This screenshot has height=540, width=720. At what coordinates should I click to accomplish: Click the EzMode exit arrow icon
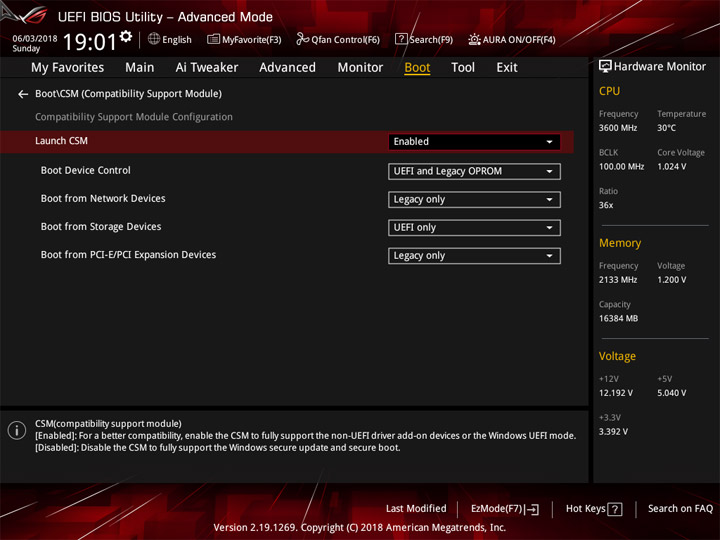click(532, 509)
